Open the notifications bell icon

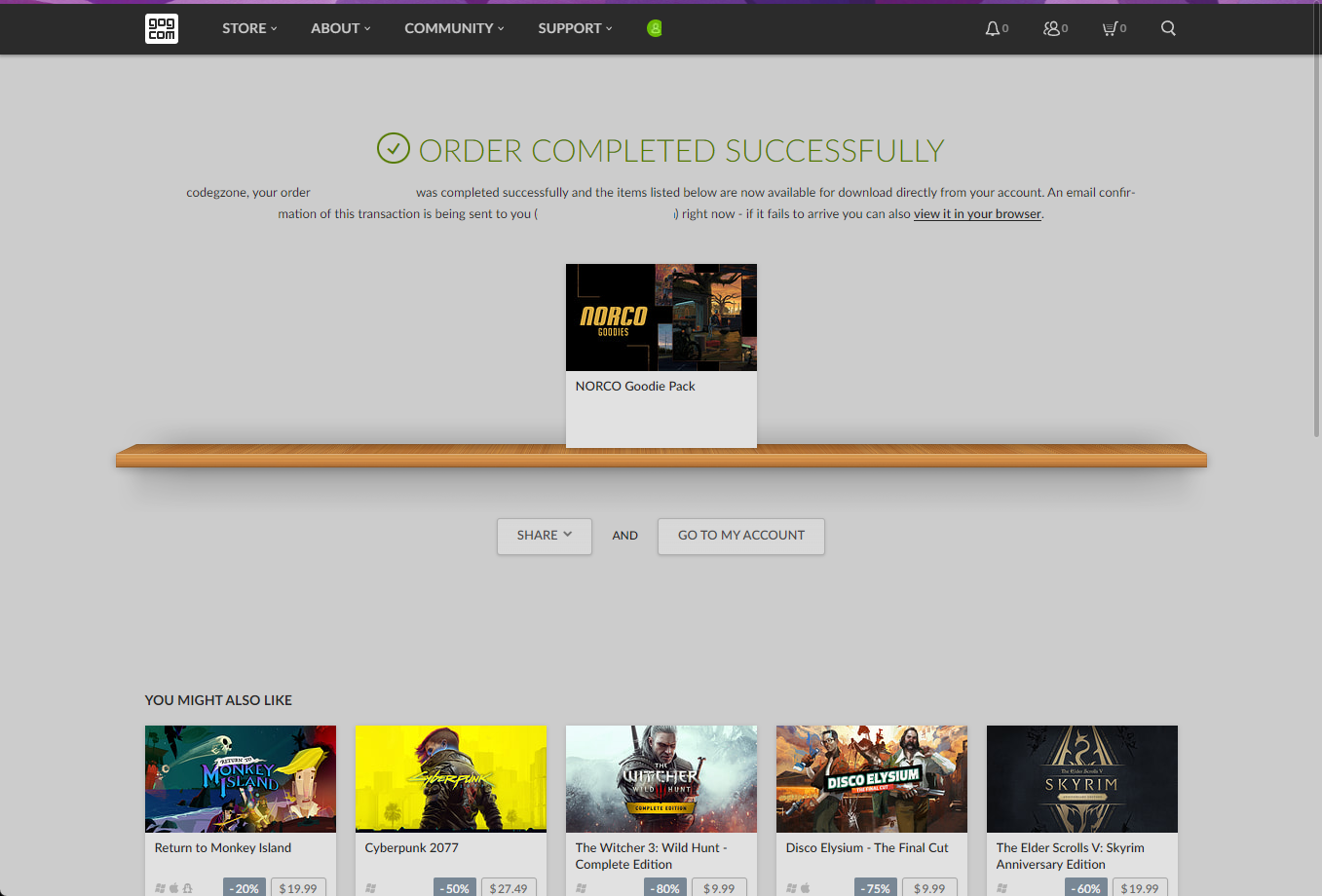[993, 28]
